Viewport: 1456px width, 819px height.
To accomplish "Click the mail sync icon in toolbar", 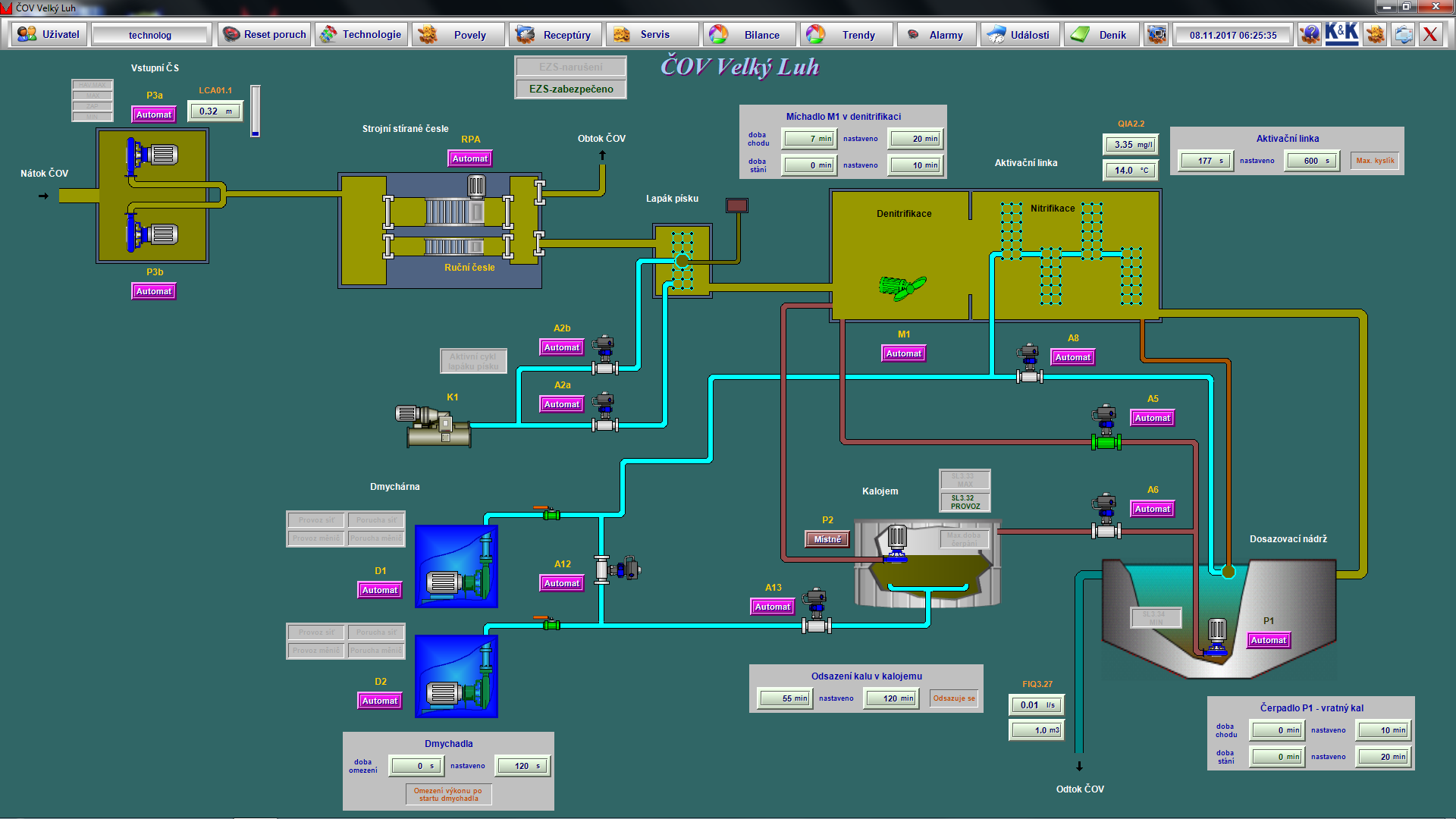I will coord(1404,34).
